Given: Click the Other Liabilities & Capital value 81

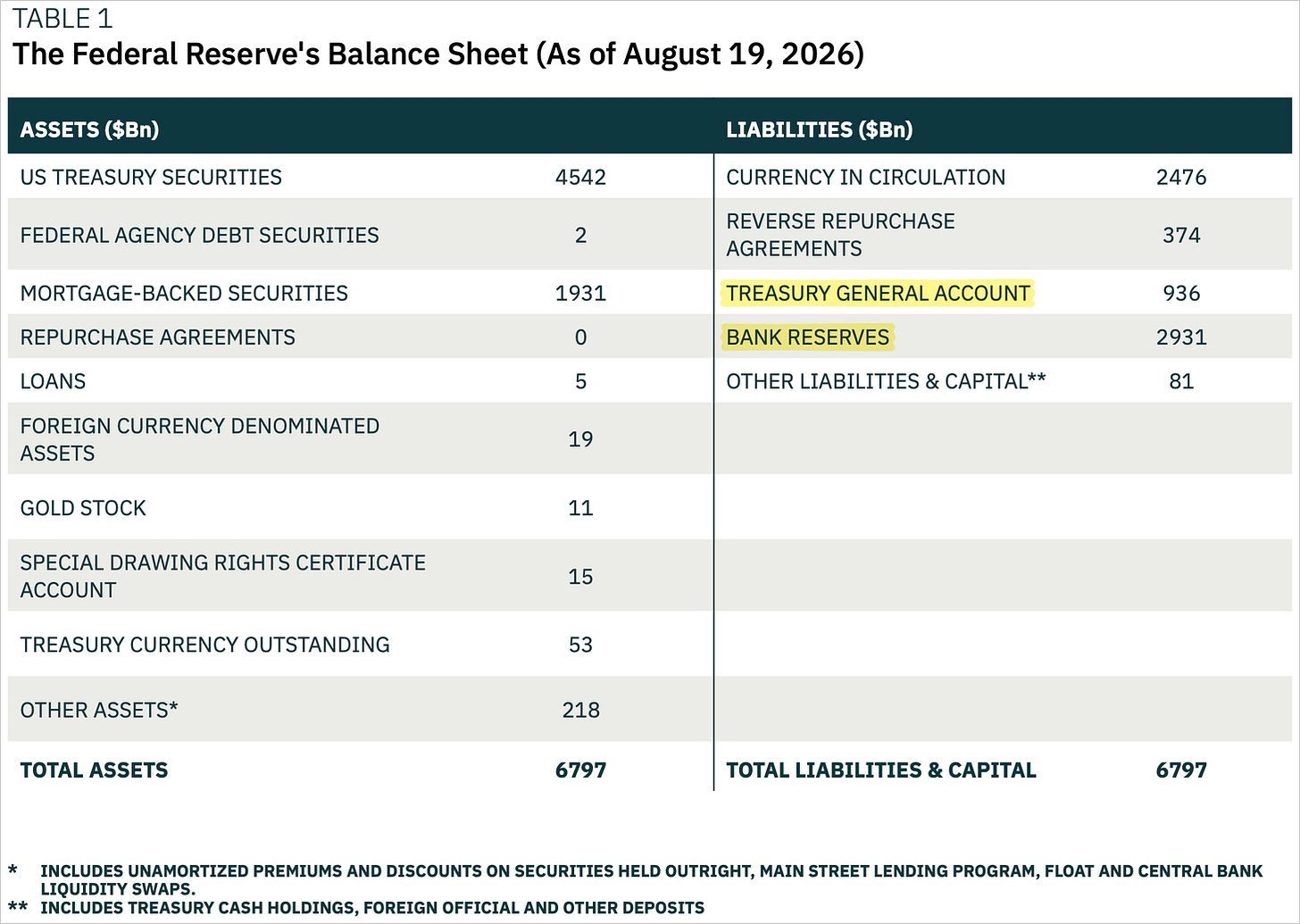Looking at the screenshot, I should (1181, 381).
